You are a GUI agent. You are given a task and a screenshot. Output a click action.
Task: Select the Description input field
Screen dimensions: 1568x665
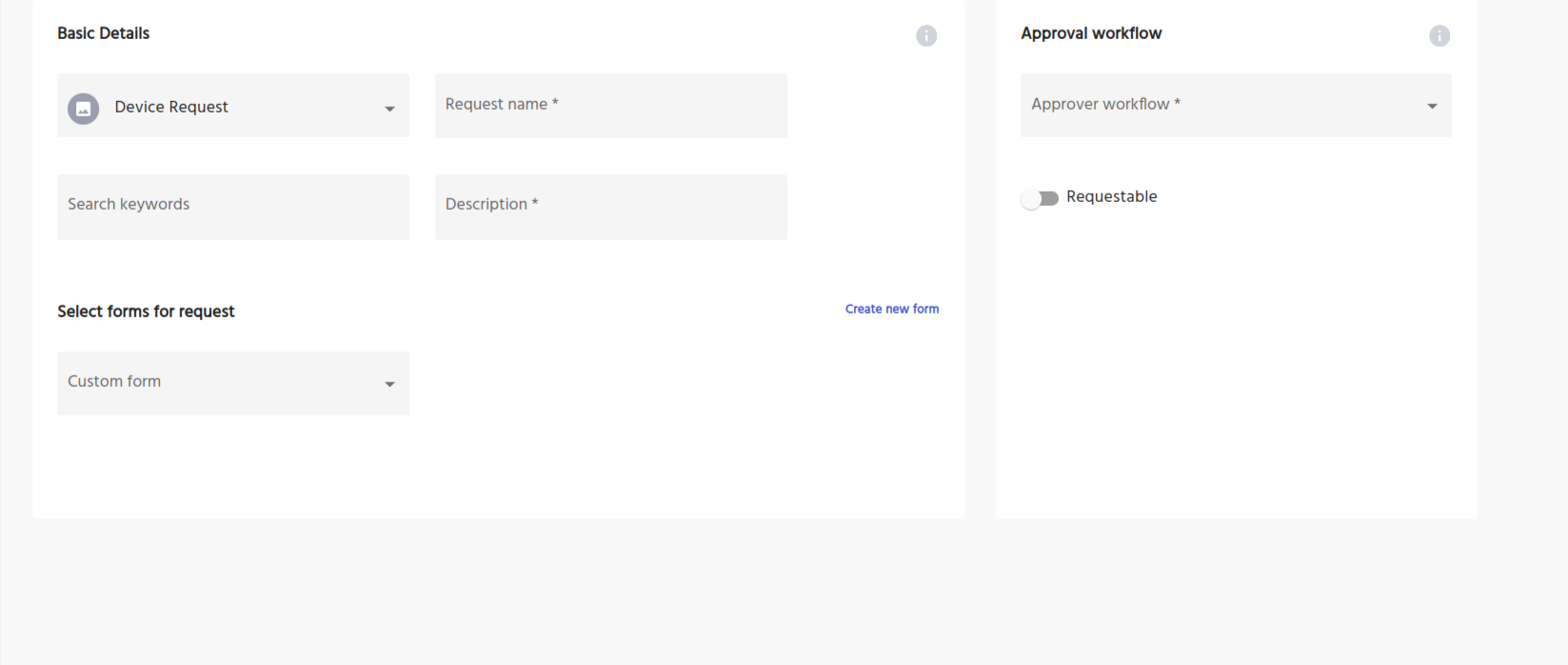click(x=610, y=206)
